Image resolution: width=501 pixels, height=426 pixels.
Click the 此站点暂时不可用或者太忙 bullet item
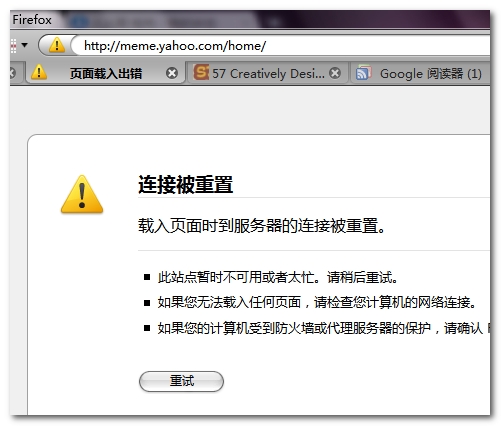(x=277, y=277)
